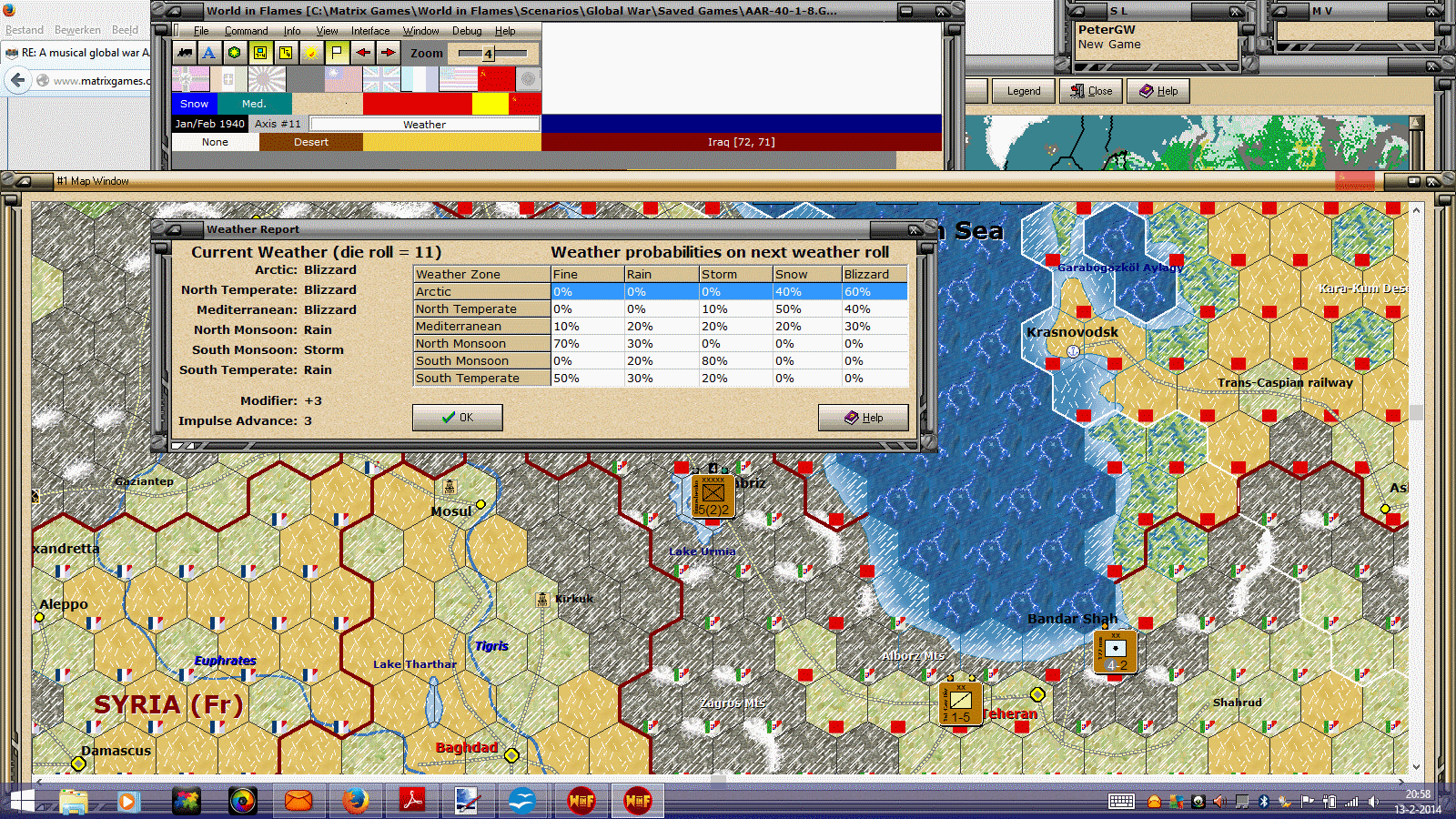Click the Close button in the globe window

tap(1091, 91)
